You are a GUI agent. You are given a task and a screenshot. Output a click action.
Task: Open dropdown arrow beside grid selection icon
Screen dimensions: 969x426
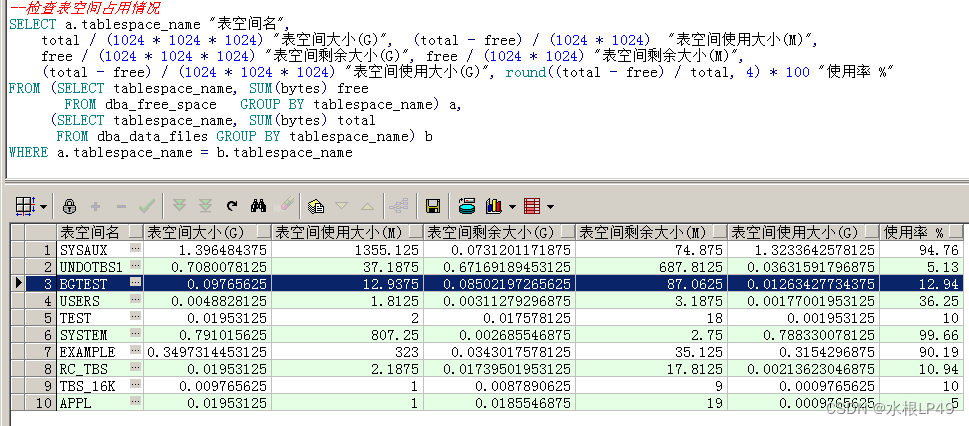(43, 207)
